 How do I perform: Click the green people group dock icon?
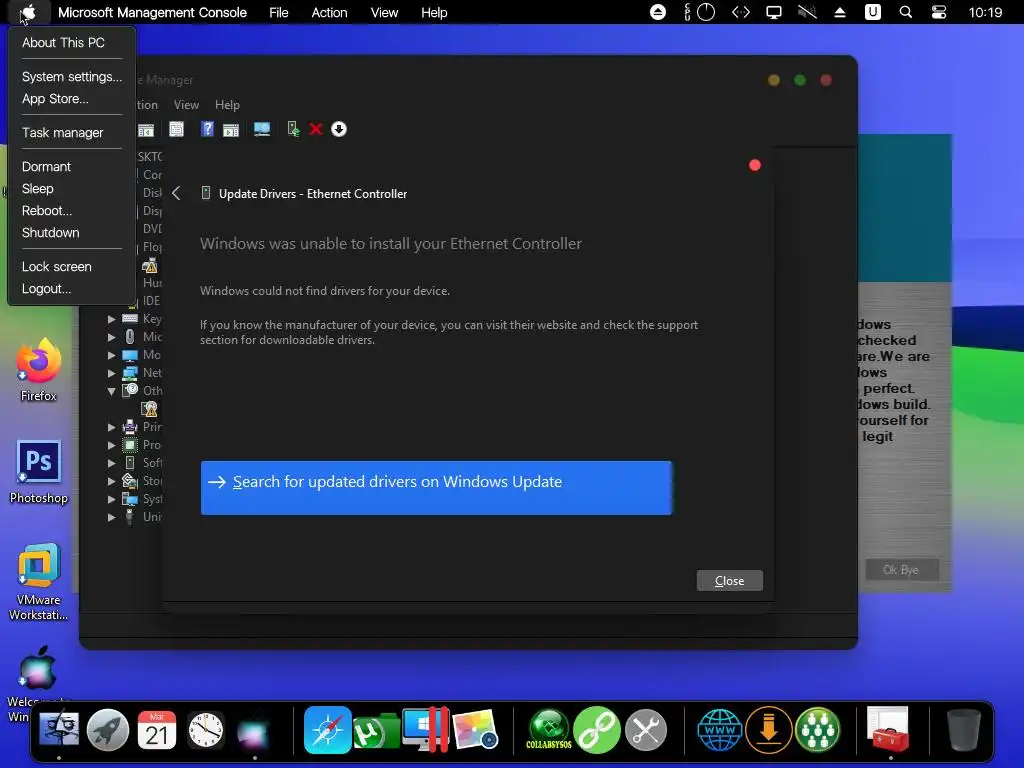tap(818, 729)
